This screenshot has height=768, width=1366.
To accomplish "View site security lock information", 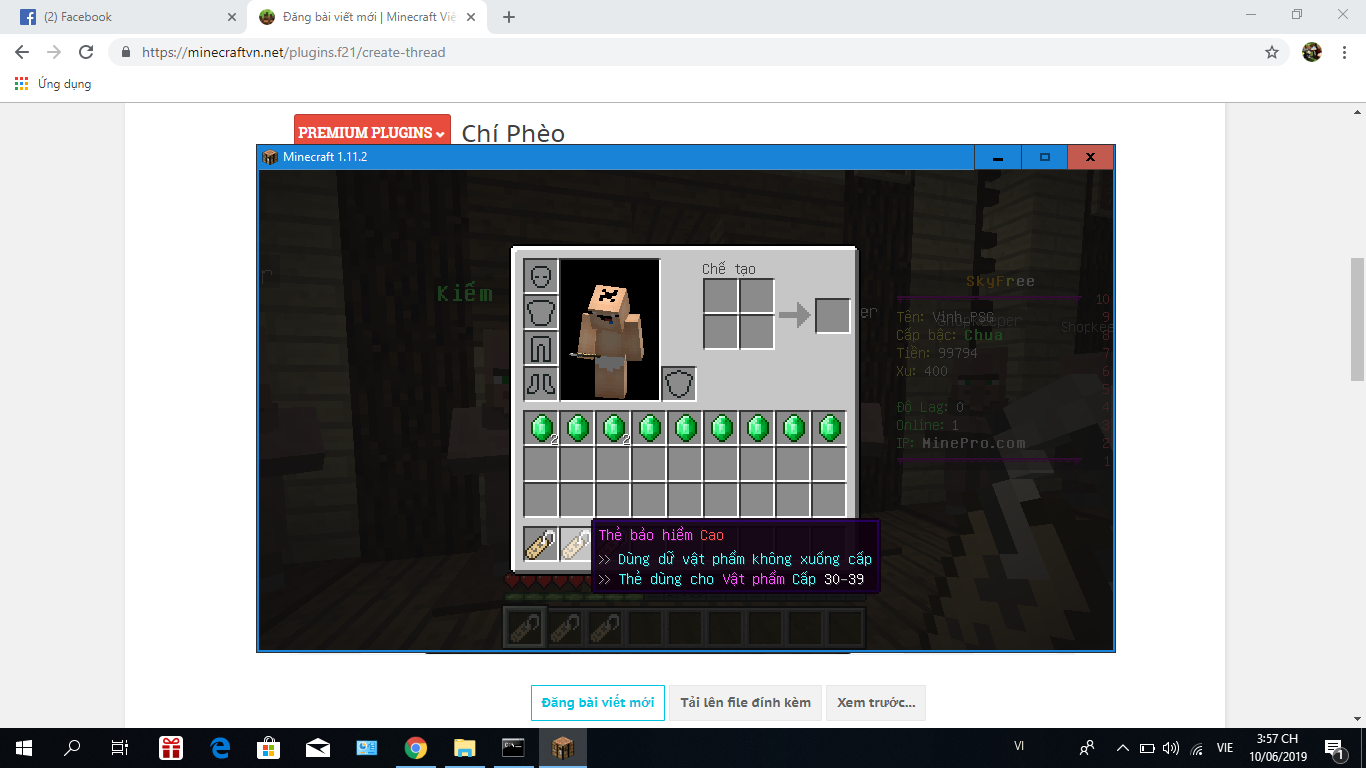I will tap(126, 52).
